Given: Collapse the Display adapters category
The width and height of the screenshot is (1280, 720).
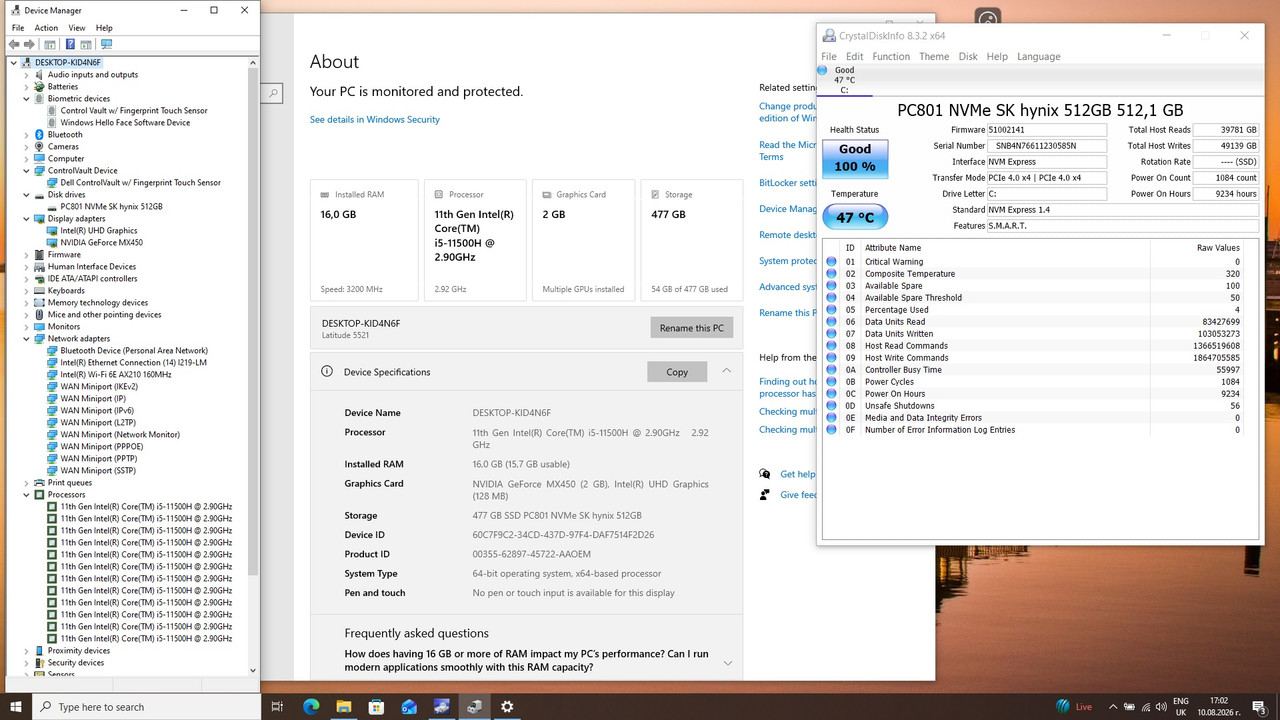Looking at the screenshot, I should click(x=27, y=219).
